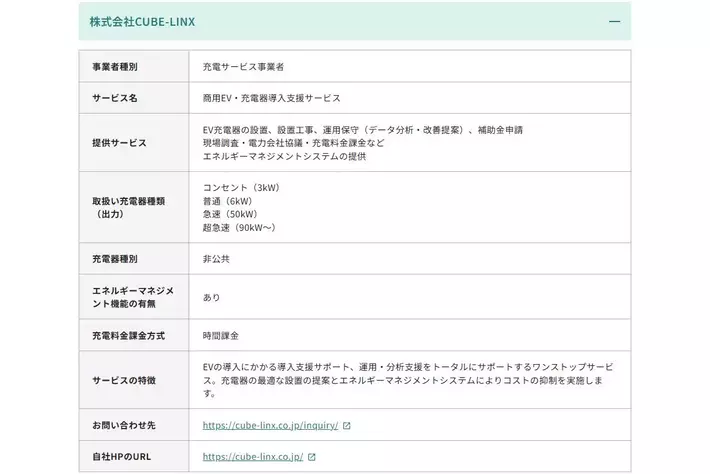Screen dimensions: 710x474
Task: Open the cube-linx.co.jp/ homepage link
Action: tap(252, 457)
